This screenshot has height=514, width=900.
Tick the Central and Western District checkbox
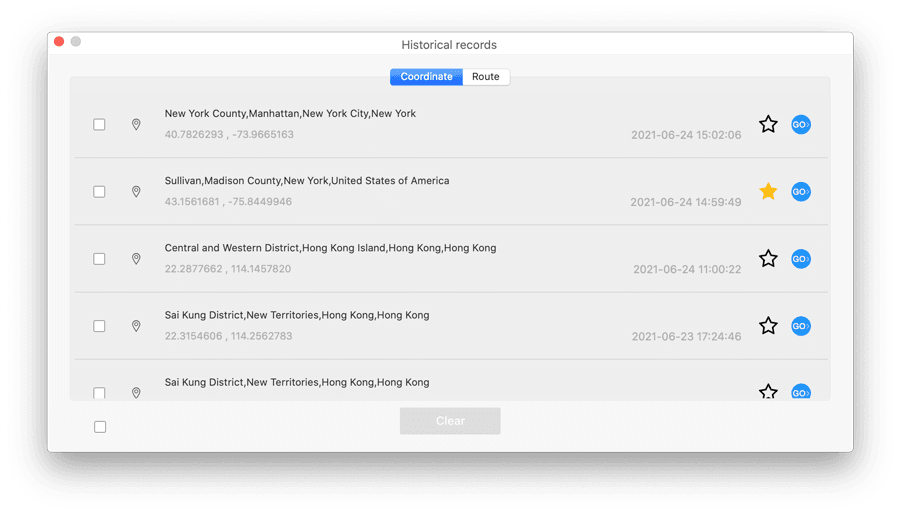(x=99, y=258)
